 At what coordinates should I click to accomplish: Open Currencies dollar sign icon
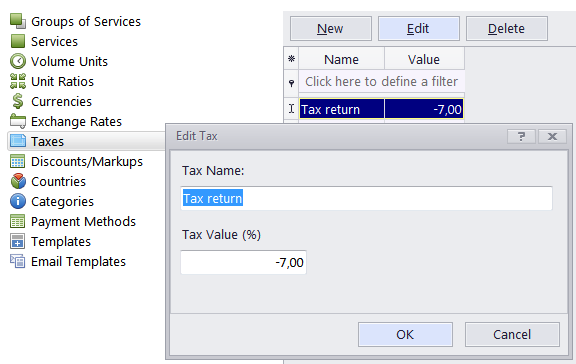(x=18, y=101)
